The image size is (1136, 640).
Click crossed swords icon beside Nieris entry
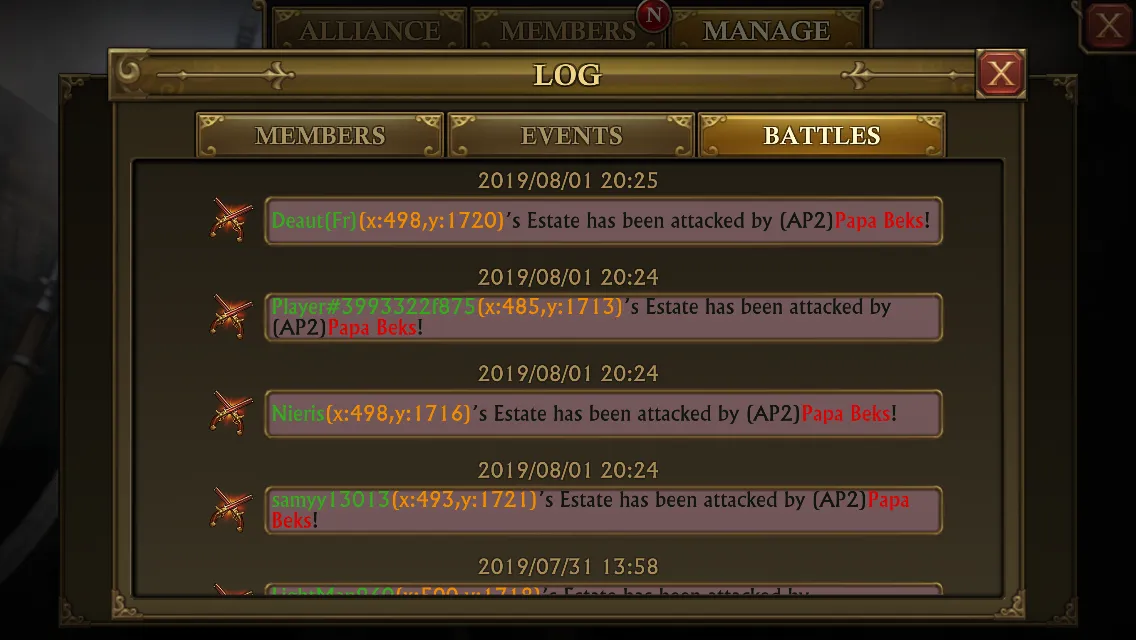tap(232, 413)
